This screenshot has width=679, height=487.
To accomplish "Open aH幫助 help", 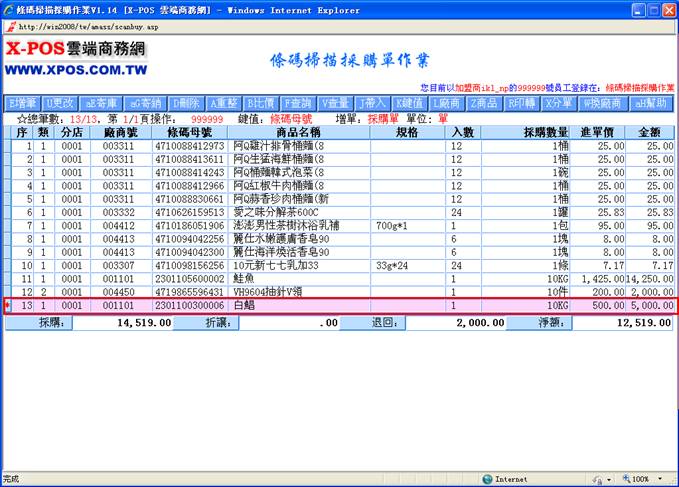I will [x=654, y=103].
